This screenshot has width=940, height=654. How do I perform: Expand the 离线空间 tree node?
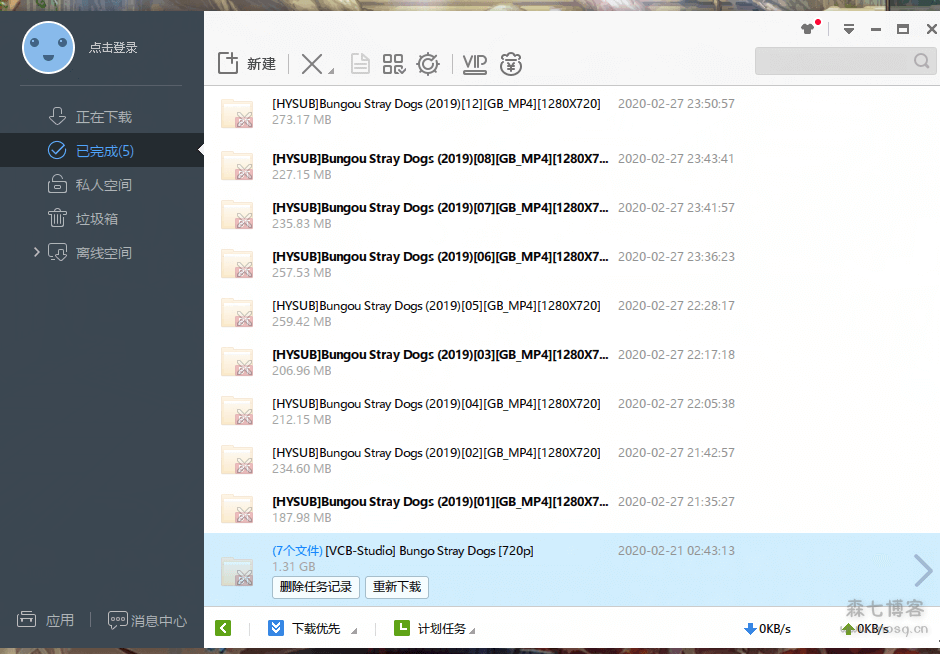pyautogui.click(x=37, y=253)
